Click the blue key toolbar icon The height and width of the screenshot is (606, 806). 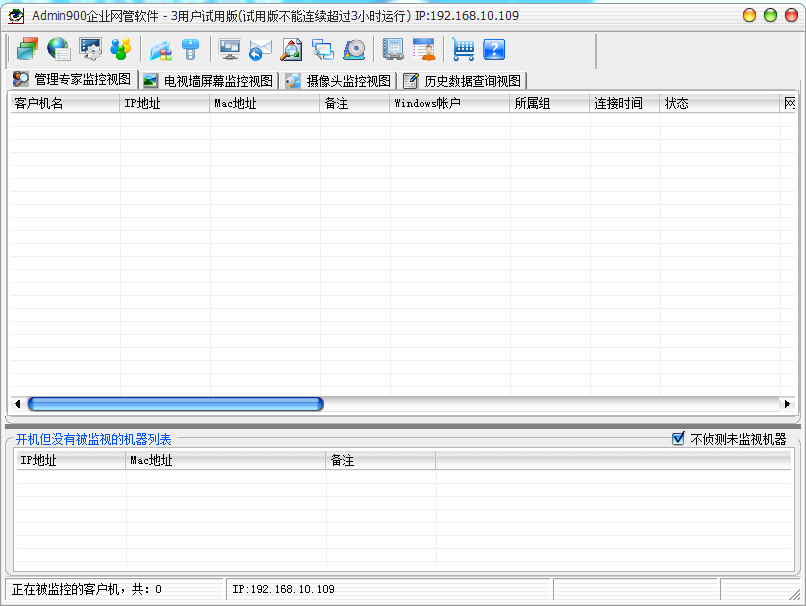pyautogui.click(x=191, y=49)
